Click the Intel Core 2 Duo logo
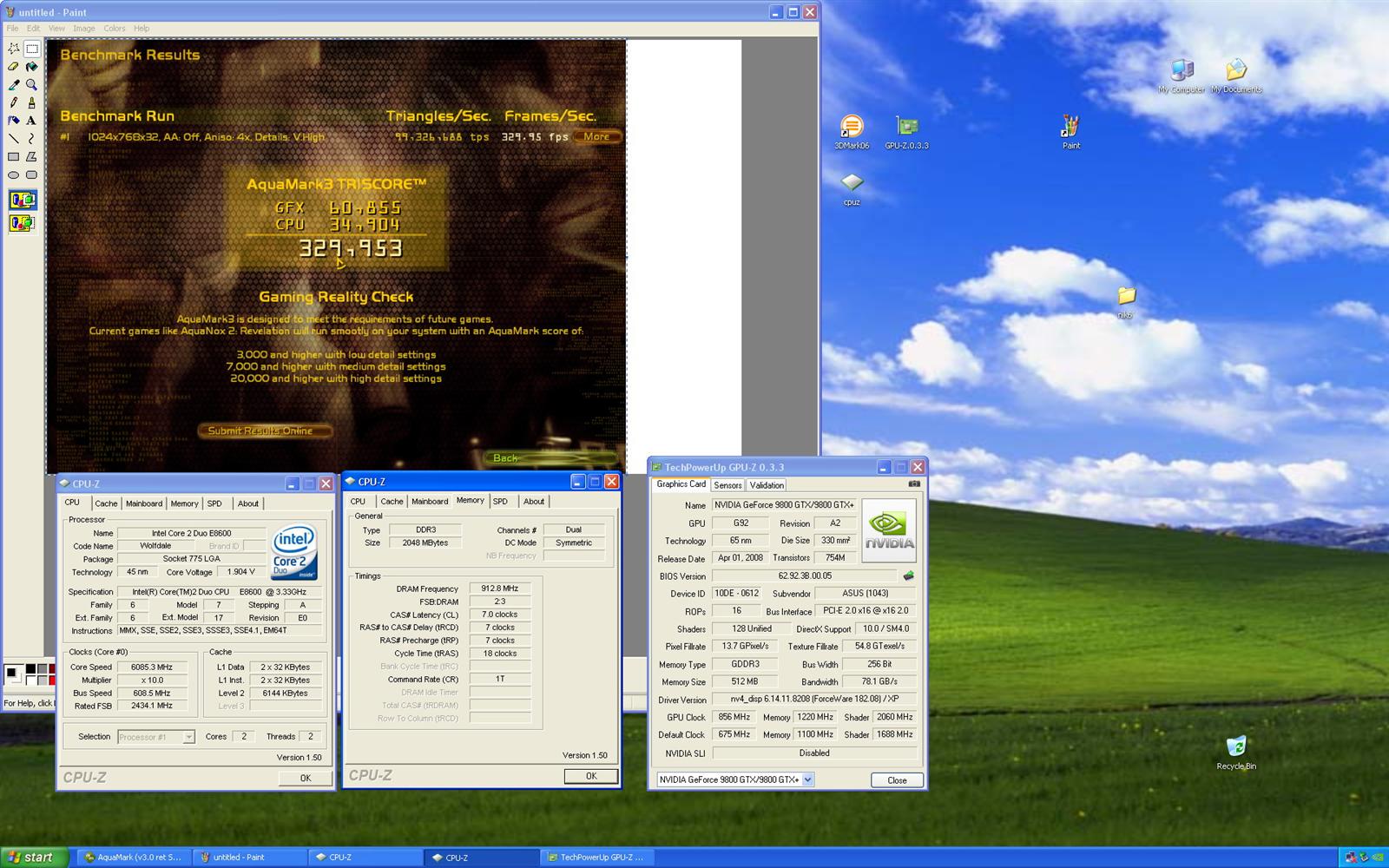 point(294,552)
